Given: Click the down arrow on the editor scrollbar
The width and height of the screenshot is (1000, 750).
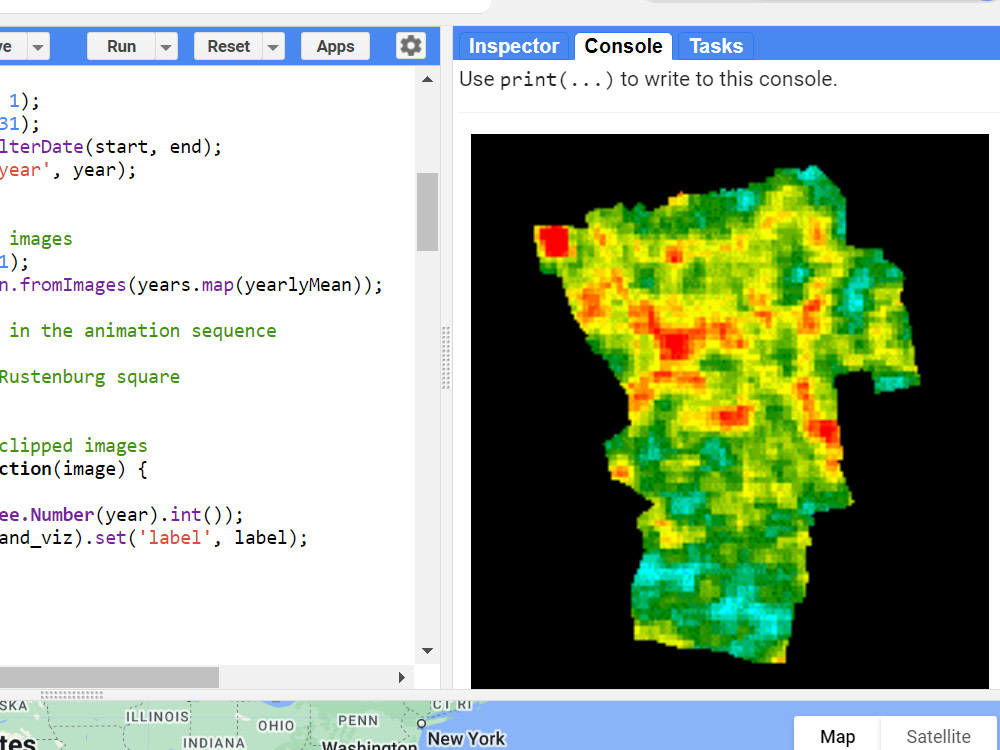Looking at the screenshot, I should [x=427, y=650].
